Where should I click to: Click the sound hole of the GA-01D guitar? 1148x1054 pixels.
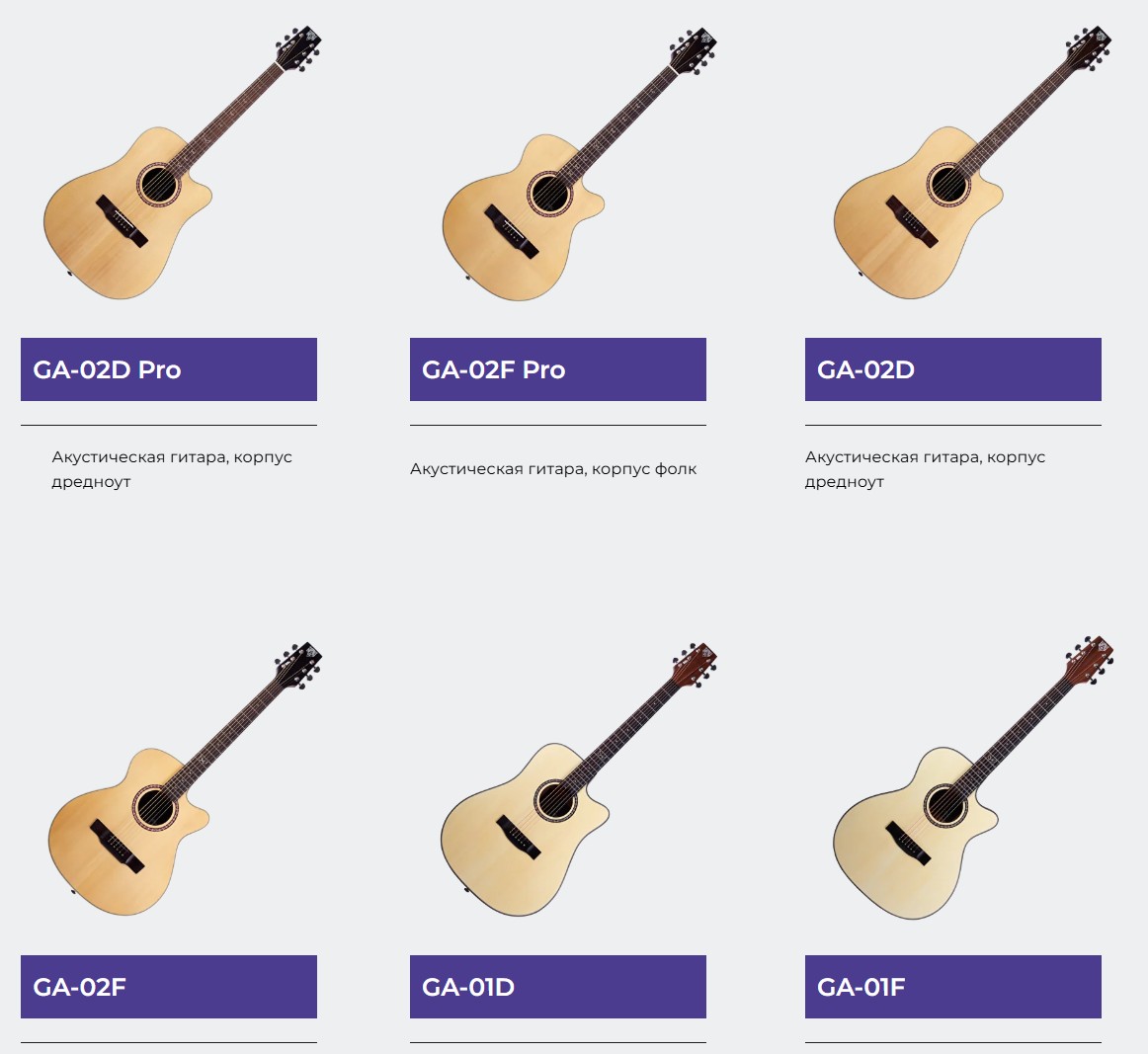click(x=555, y=799)
